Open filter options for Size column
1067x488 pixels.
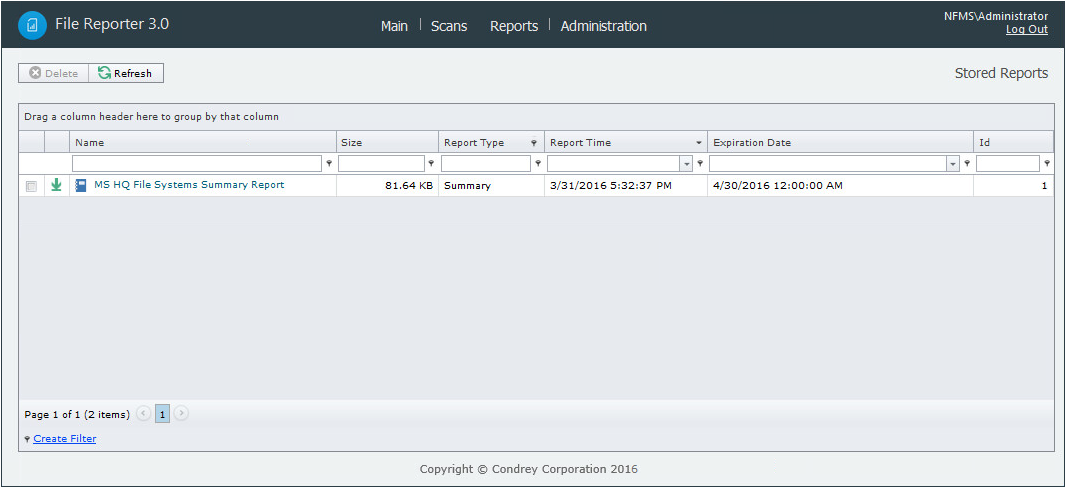431,163
